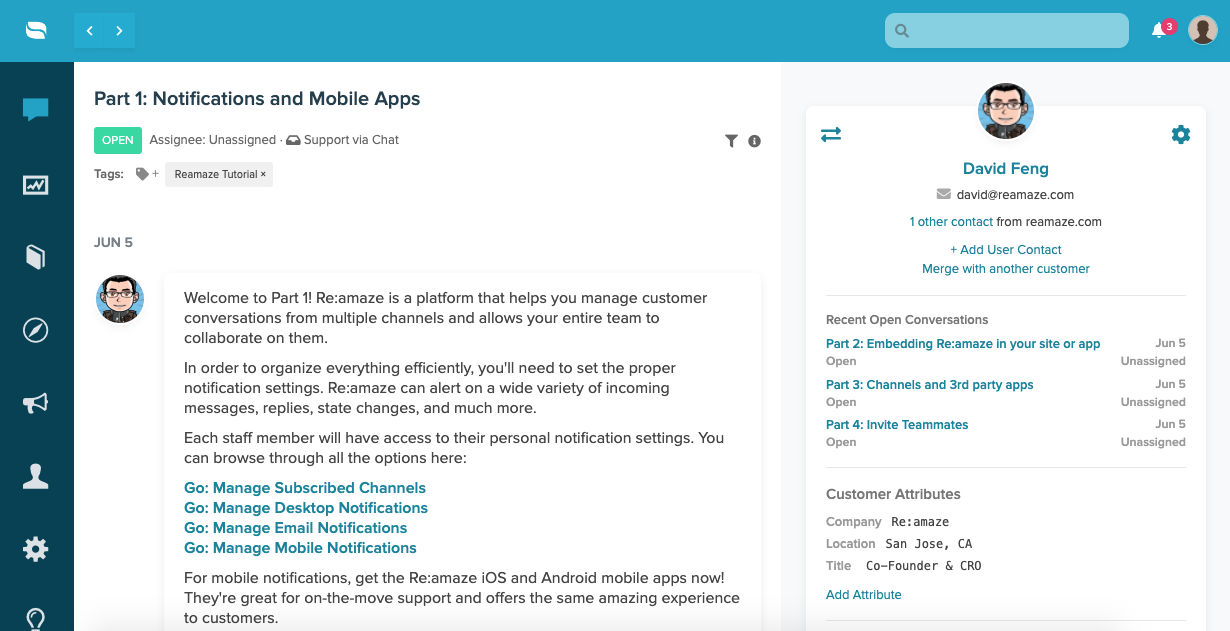Viewport: 1230px width, 631px height.
Task: Click David Feng's large avatar in customer panel
Action: pos(1006,111)
